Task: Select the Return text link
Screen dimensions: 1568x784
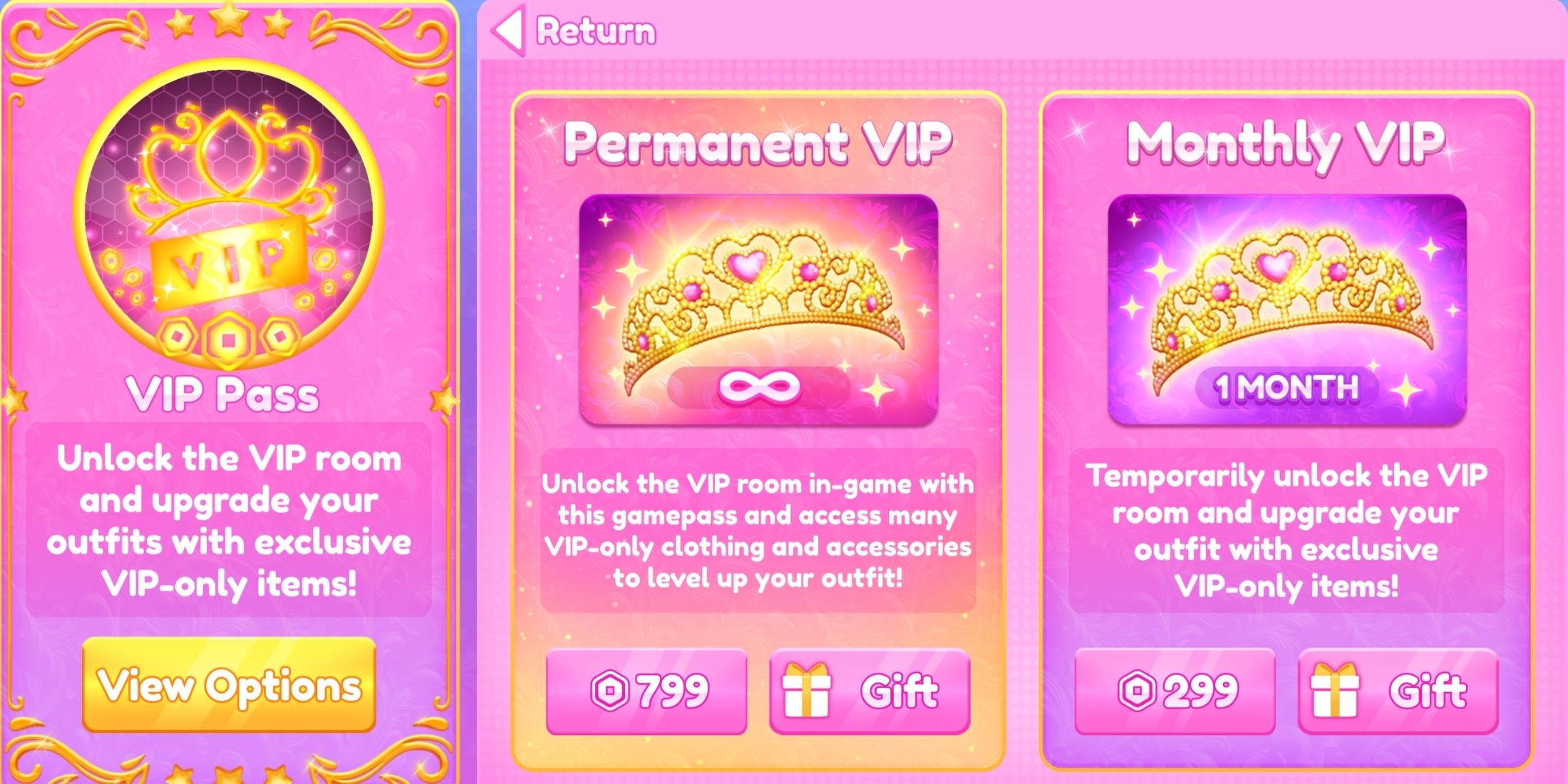Action: pos(596,31)
